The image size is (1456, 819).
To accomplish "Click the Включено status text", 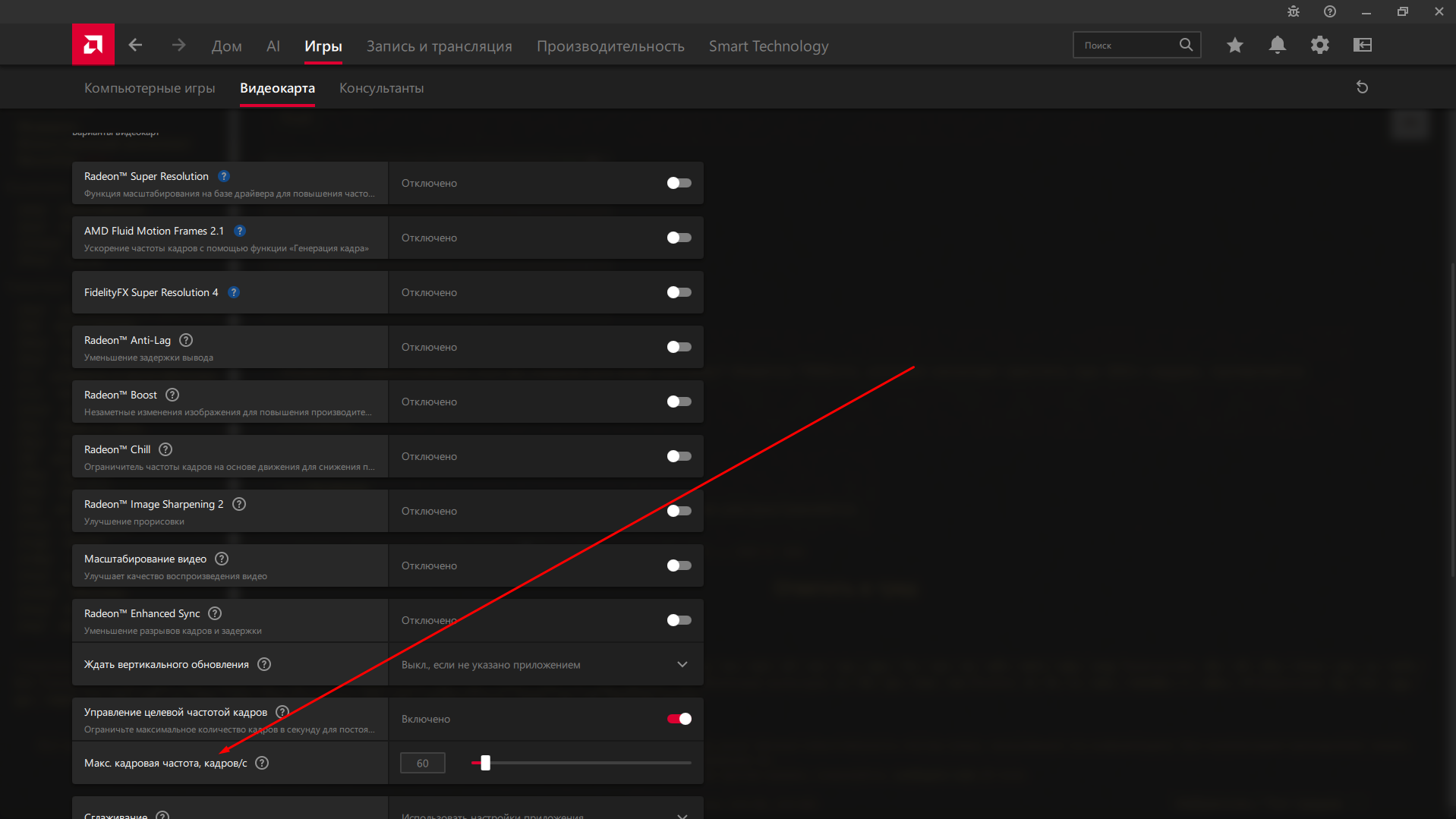I will pos(426,719).
